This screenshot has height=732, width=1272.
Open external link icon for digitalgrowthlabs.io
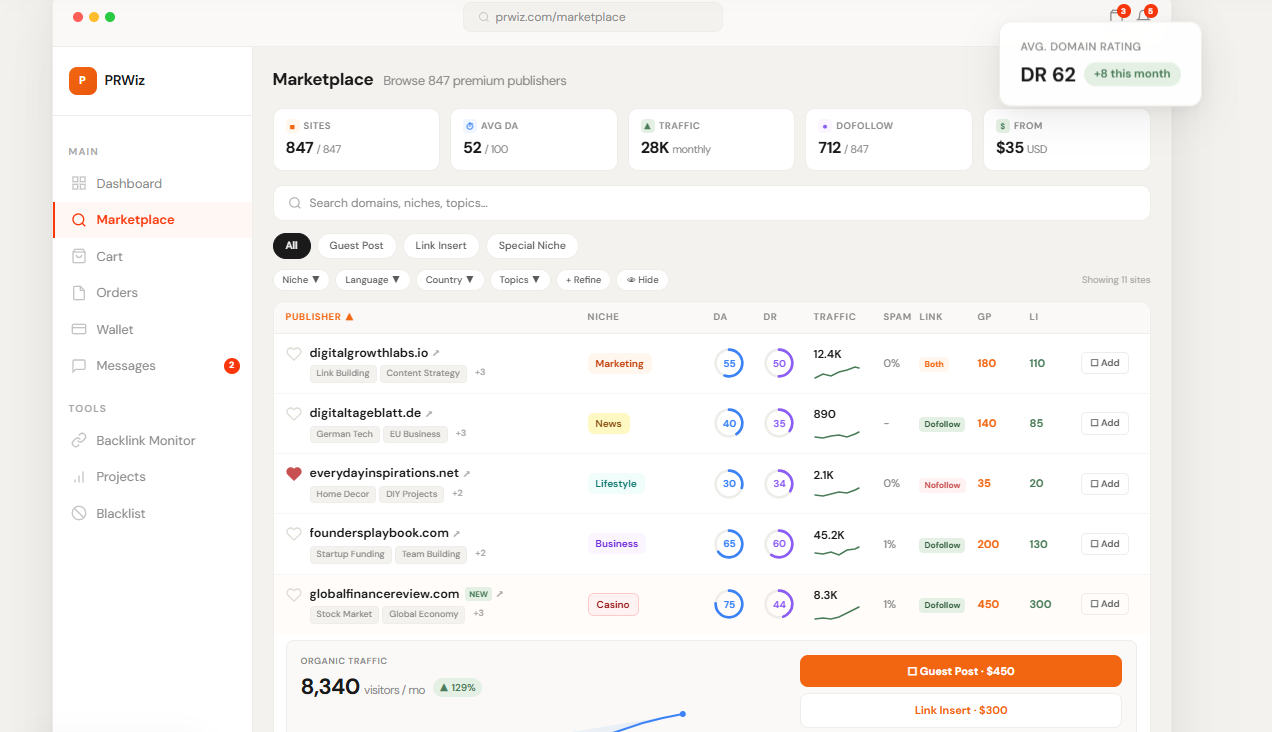tap(436, 353)
